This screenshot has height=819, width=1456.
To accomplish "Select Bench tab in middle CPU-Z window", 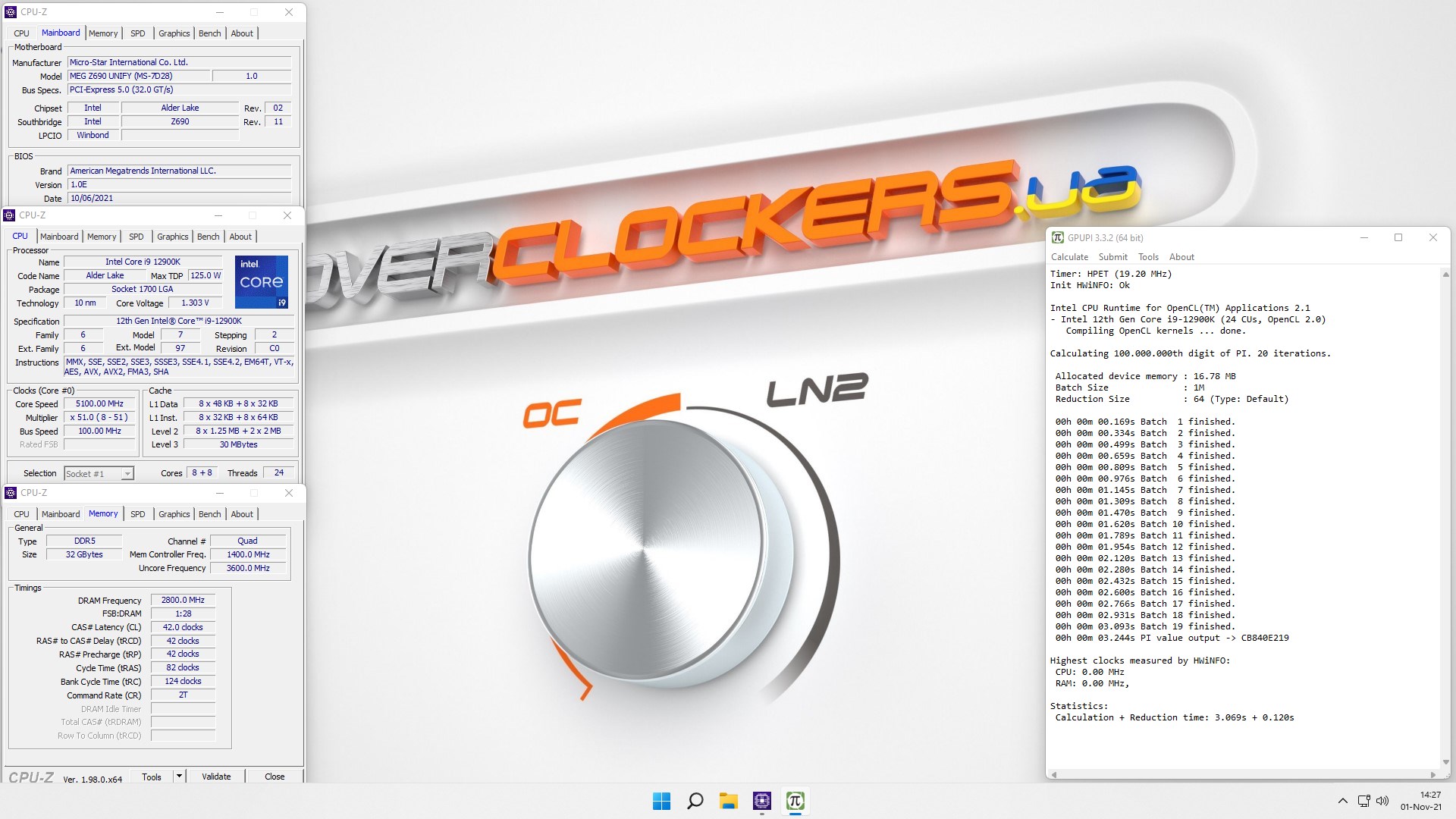I will click(209, 237).
